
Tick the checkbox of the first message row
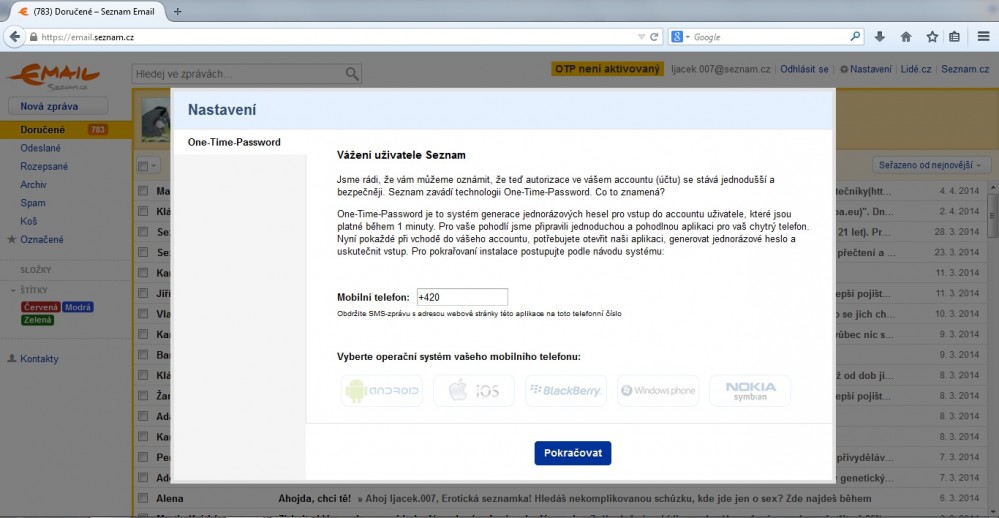pos(143,190)
